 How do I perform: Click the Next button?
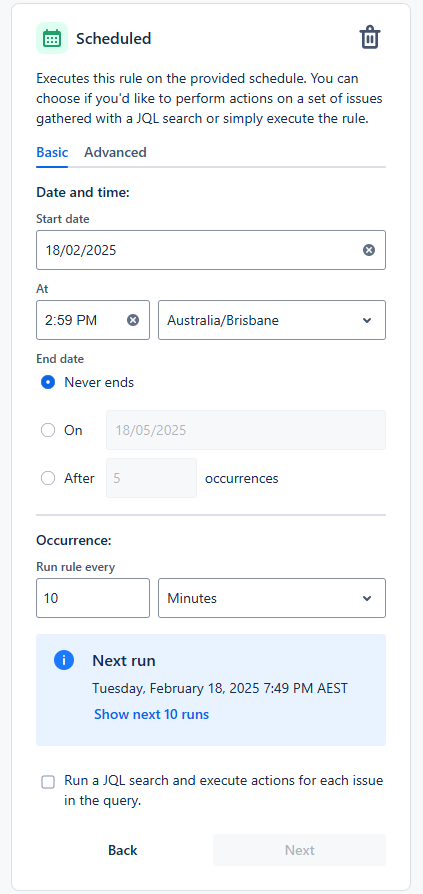click(x=300, y=850)
